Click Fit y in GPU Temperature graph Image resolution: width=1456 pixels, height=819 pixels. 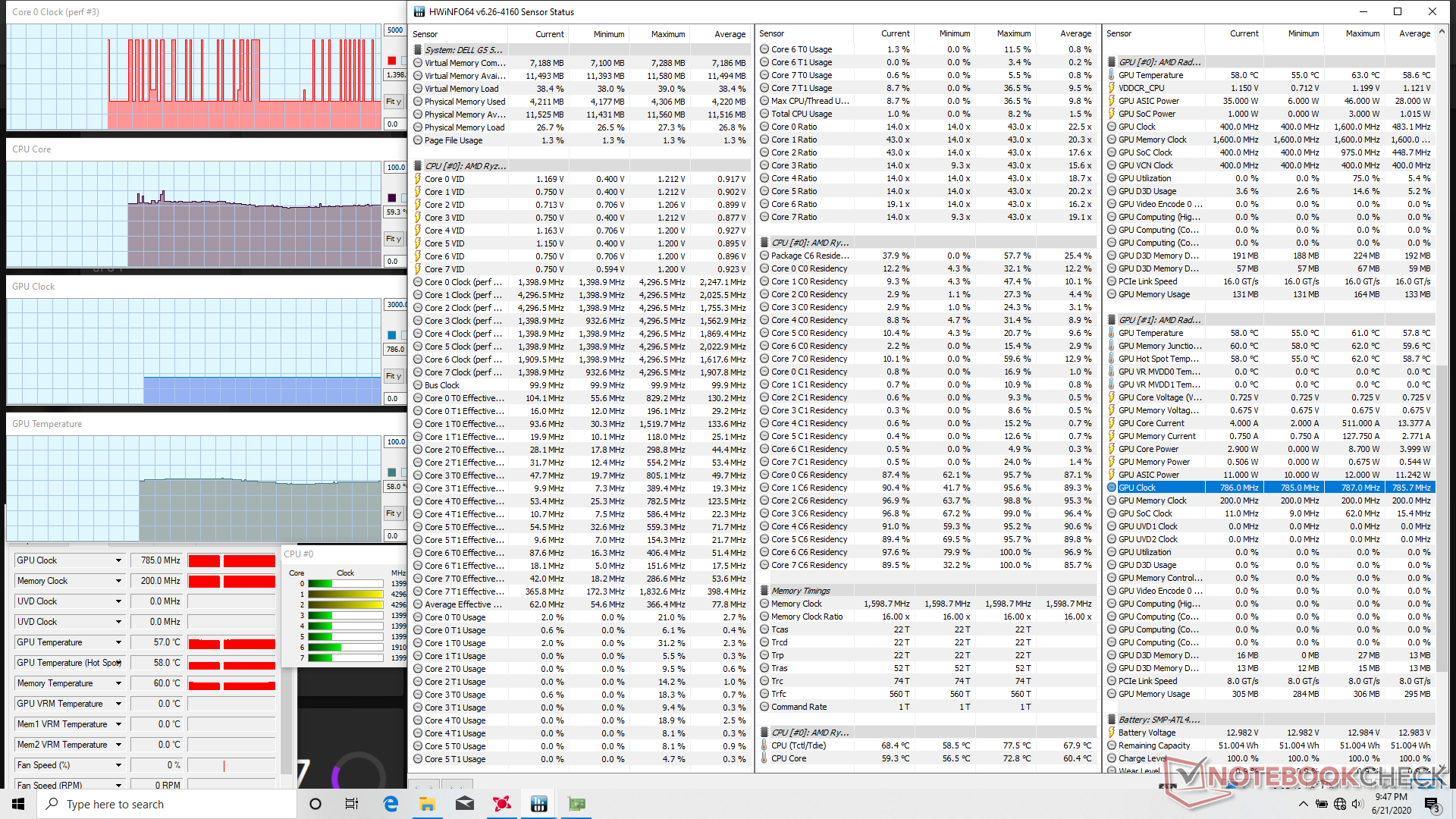394,513
